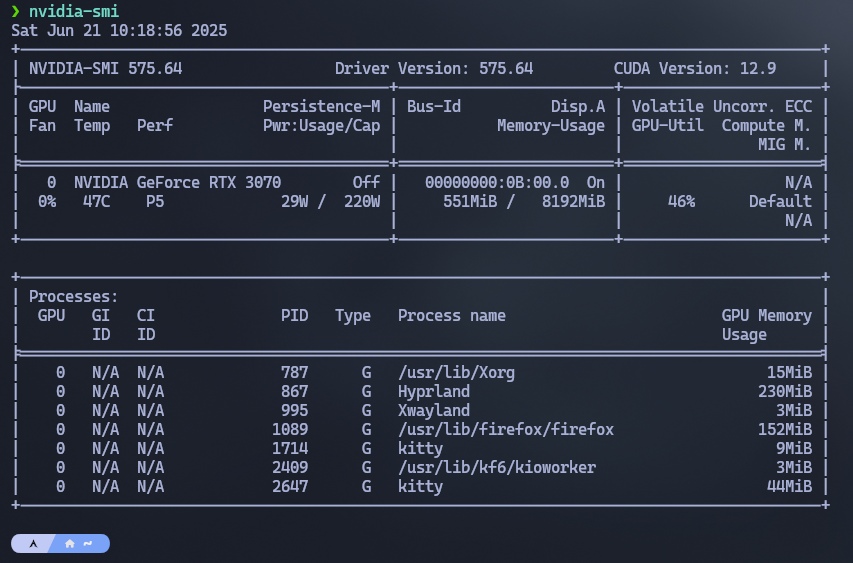Click the 0% fan speed value
The image size is (853, 563).
(x=47, y=202)
